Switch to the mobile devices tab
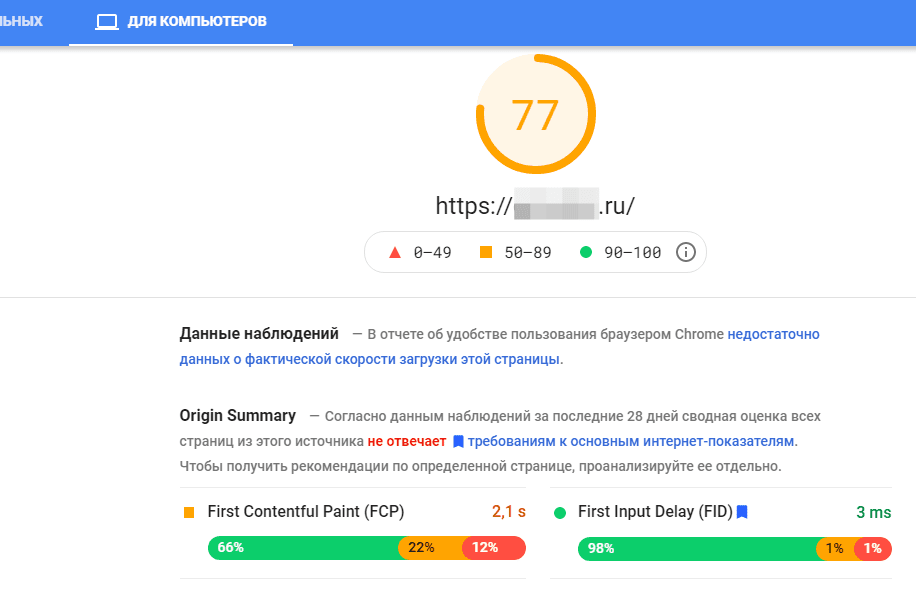 [22, 21]
